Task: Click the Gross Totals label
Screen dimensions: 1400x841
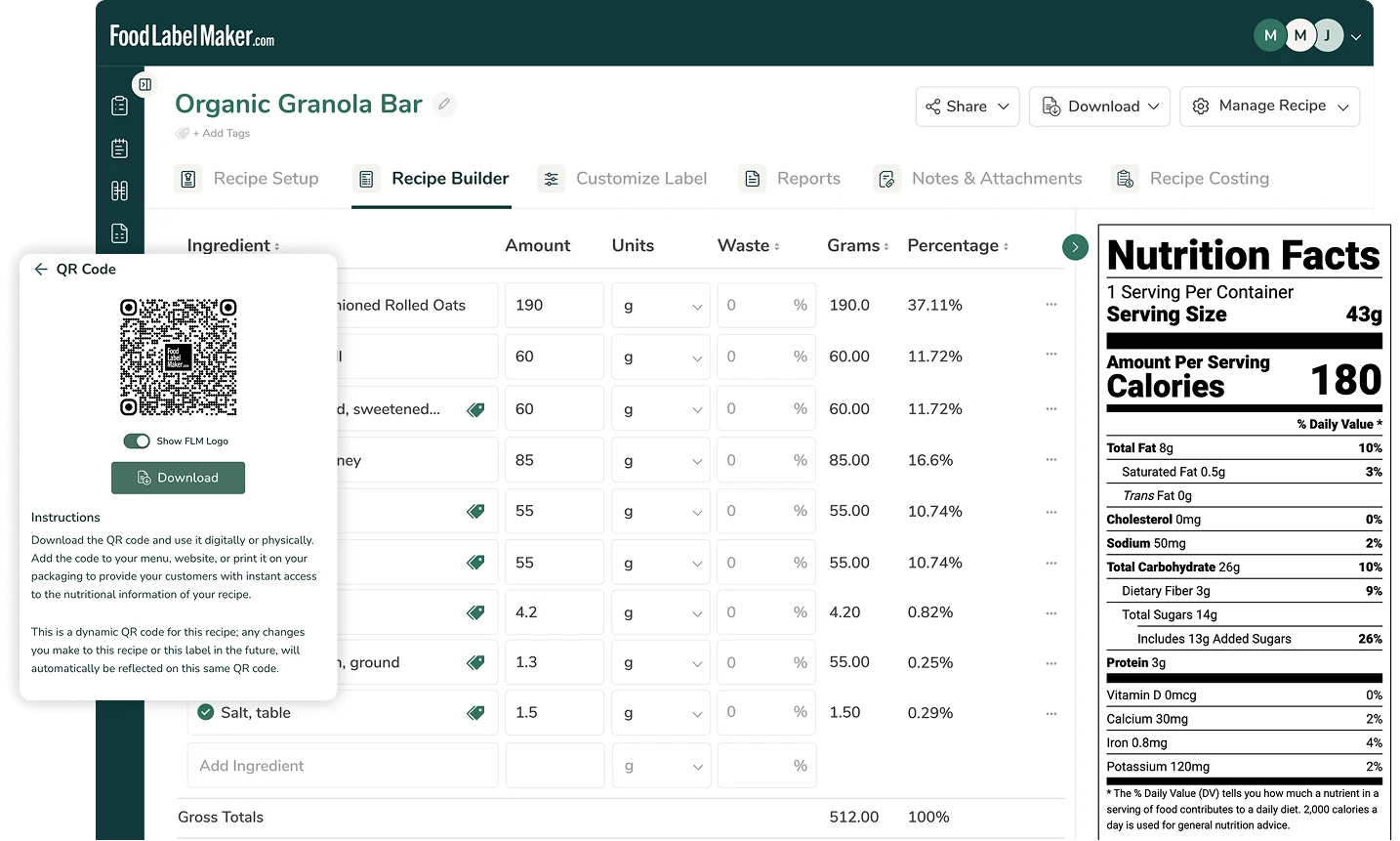Action: [221, 817]
